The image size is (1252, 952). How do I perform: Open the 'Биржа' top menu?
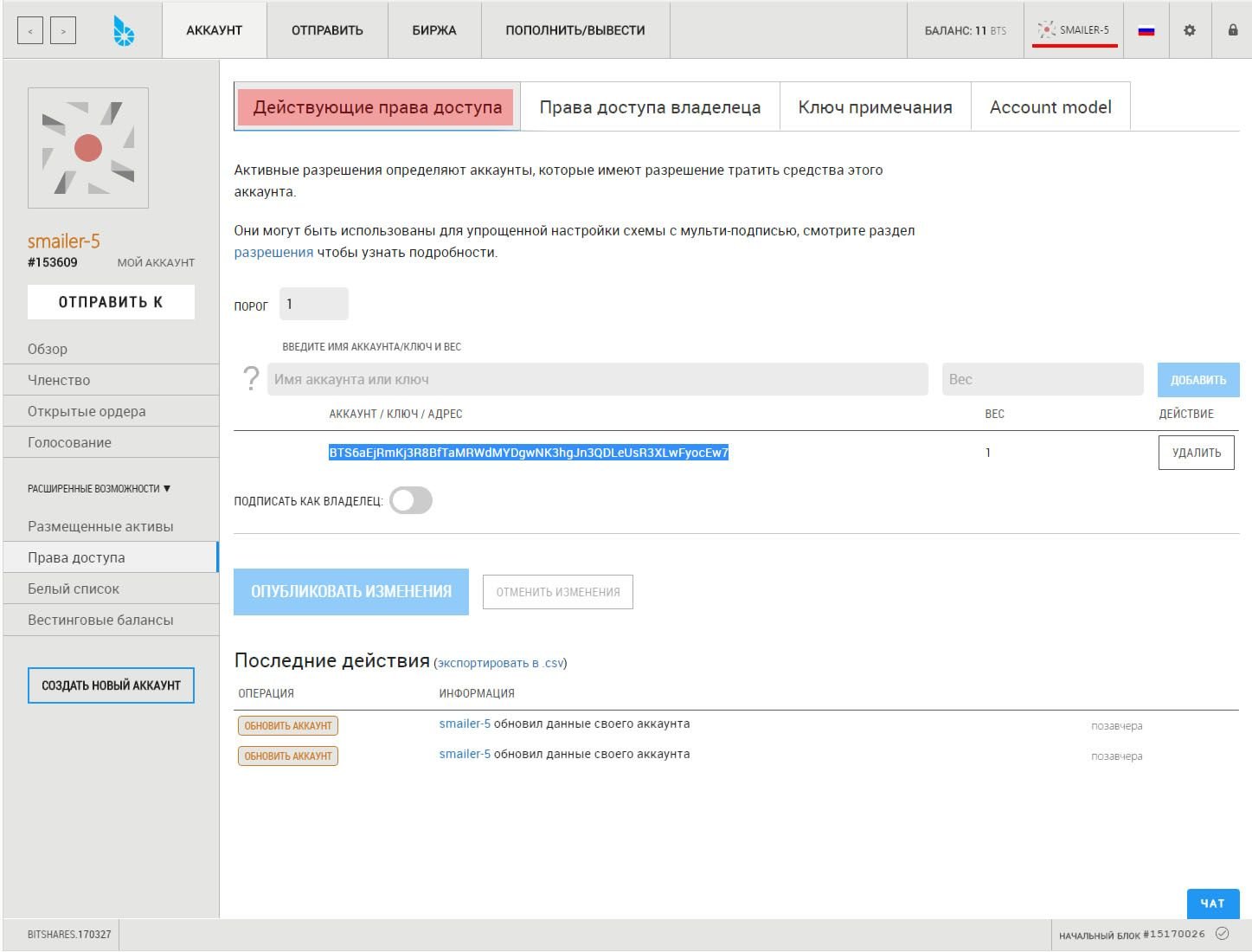point(434,30)
